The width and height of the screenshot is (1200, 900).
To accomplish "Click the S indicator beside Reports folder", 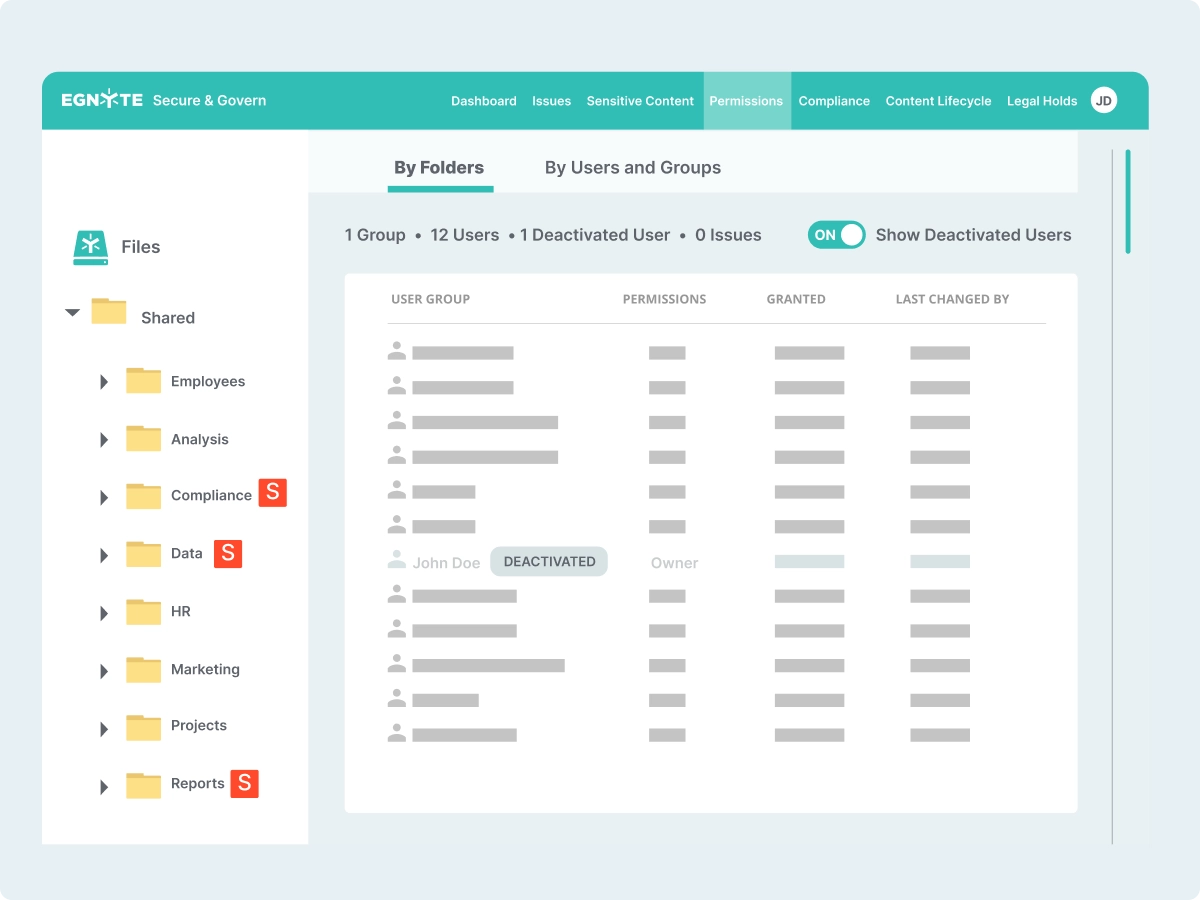I will coord(244,783).
